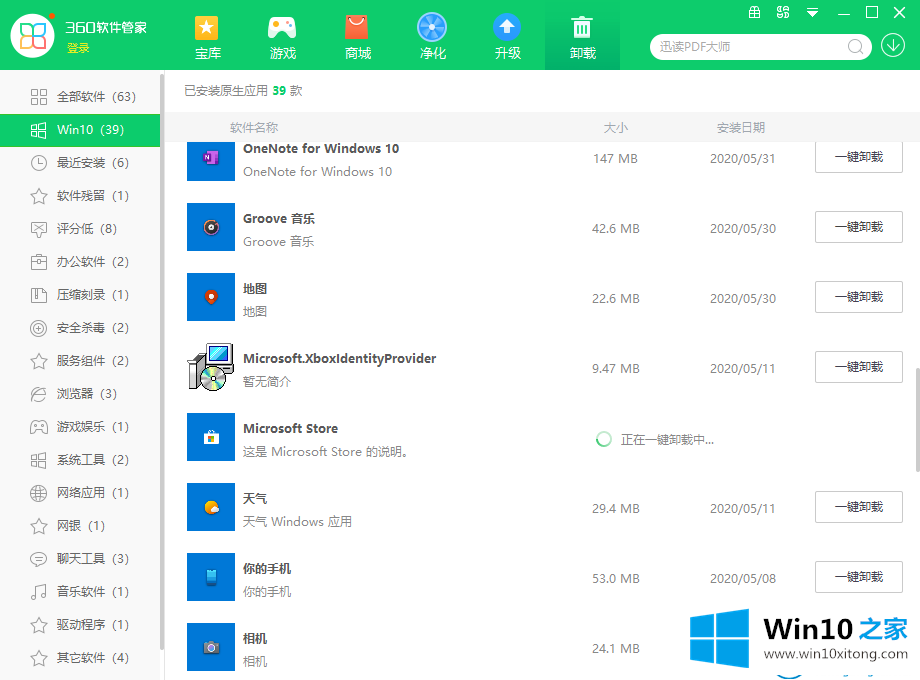Open the gift box icon in title bar

[x=755, y=12]
